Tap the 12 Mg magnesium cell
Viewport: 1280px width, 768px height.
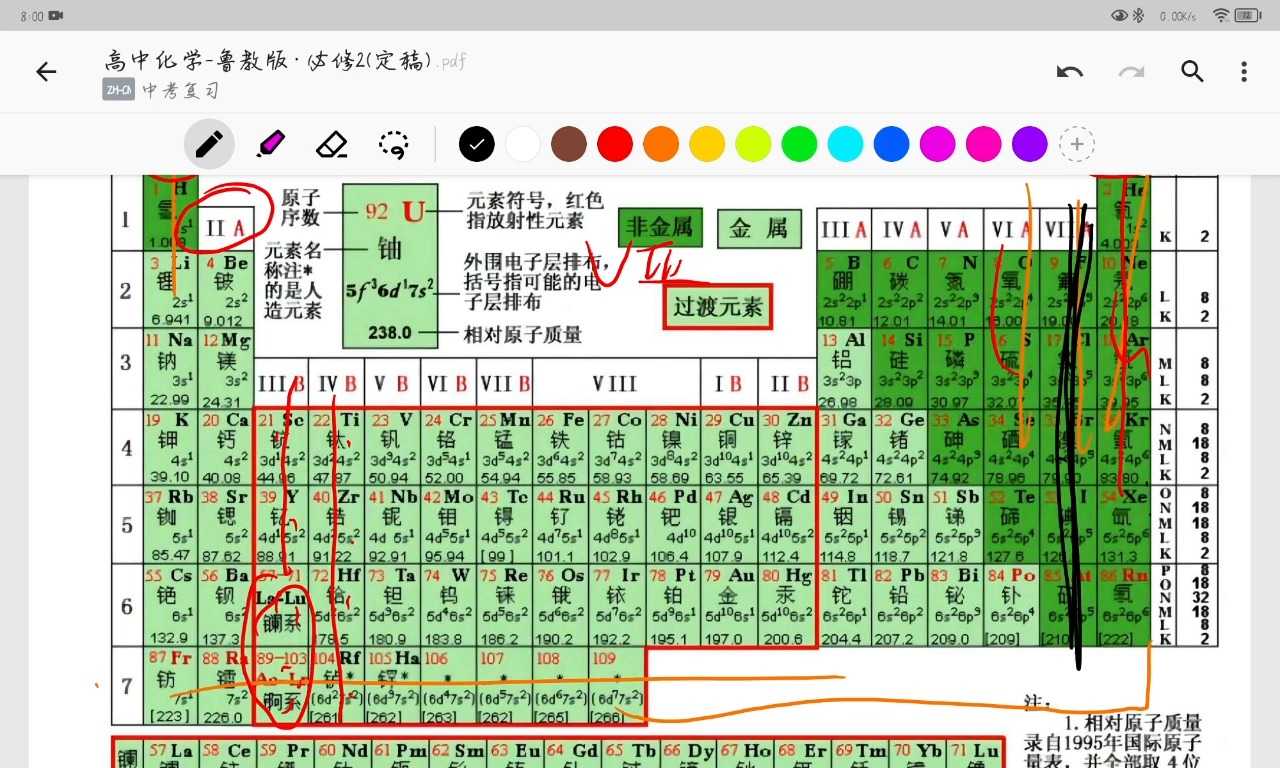225,368
